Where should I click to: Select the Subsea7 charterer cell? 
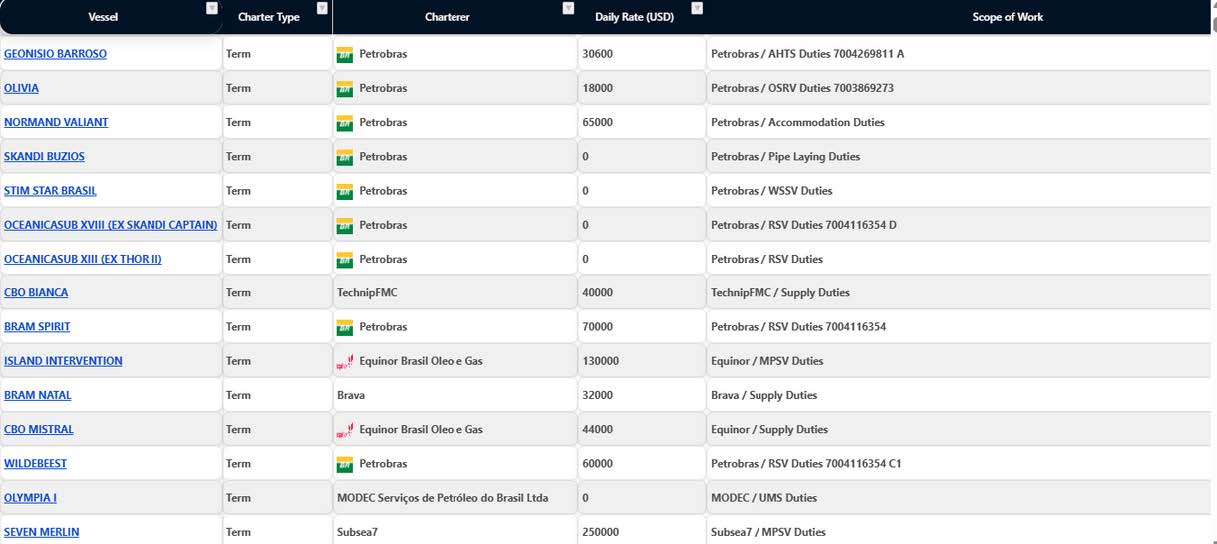tap(455, 532)
